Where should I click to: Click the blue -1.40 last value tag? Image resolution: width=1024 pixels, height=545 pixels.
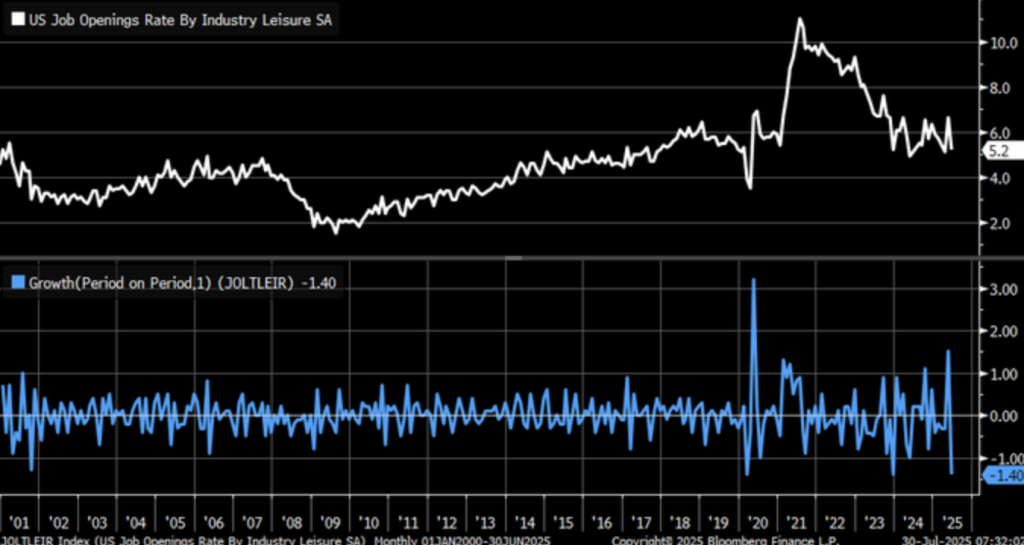click(x=1003, y=475)
